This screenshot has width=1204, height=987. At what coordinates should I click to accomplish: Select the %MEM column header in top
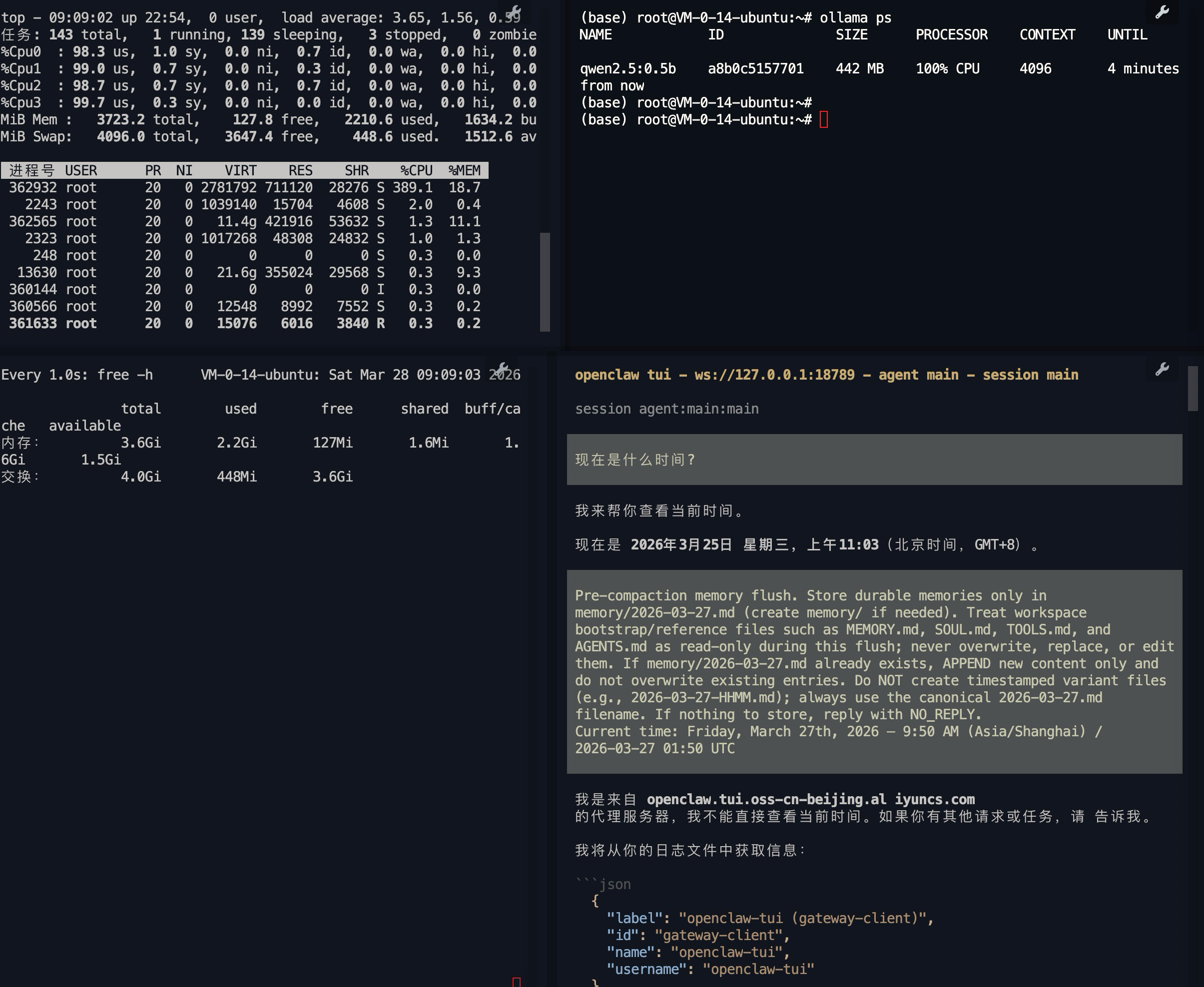[465, 170]
